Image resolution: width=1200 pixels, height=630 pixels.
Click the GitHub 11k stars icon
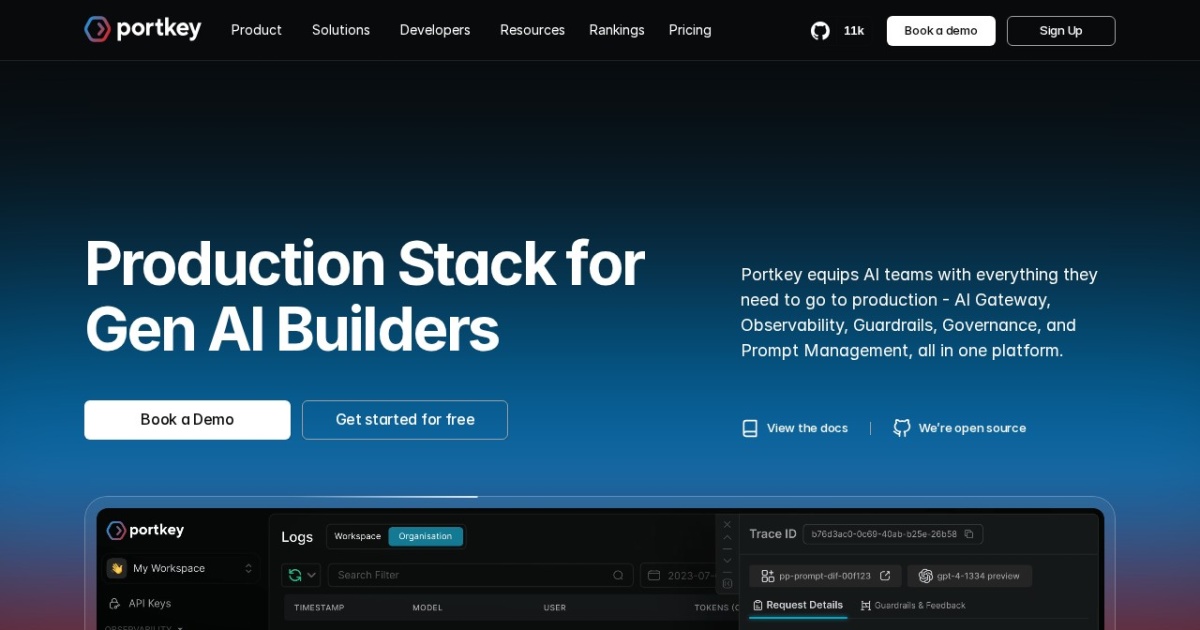tap(820, 30)
